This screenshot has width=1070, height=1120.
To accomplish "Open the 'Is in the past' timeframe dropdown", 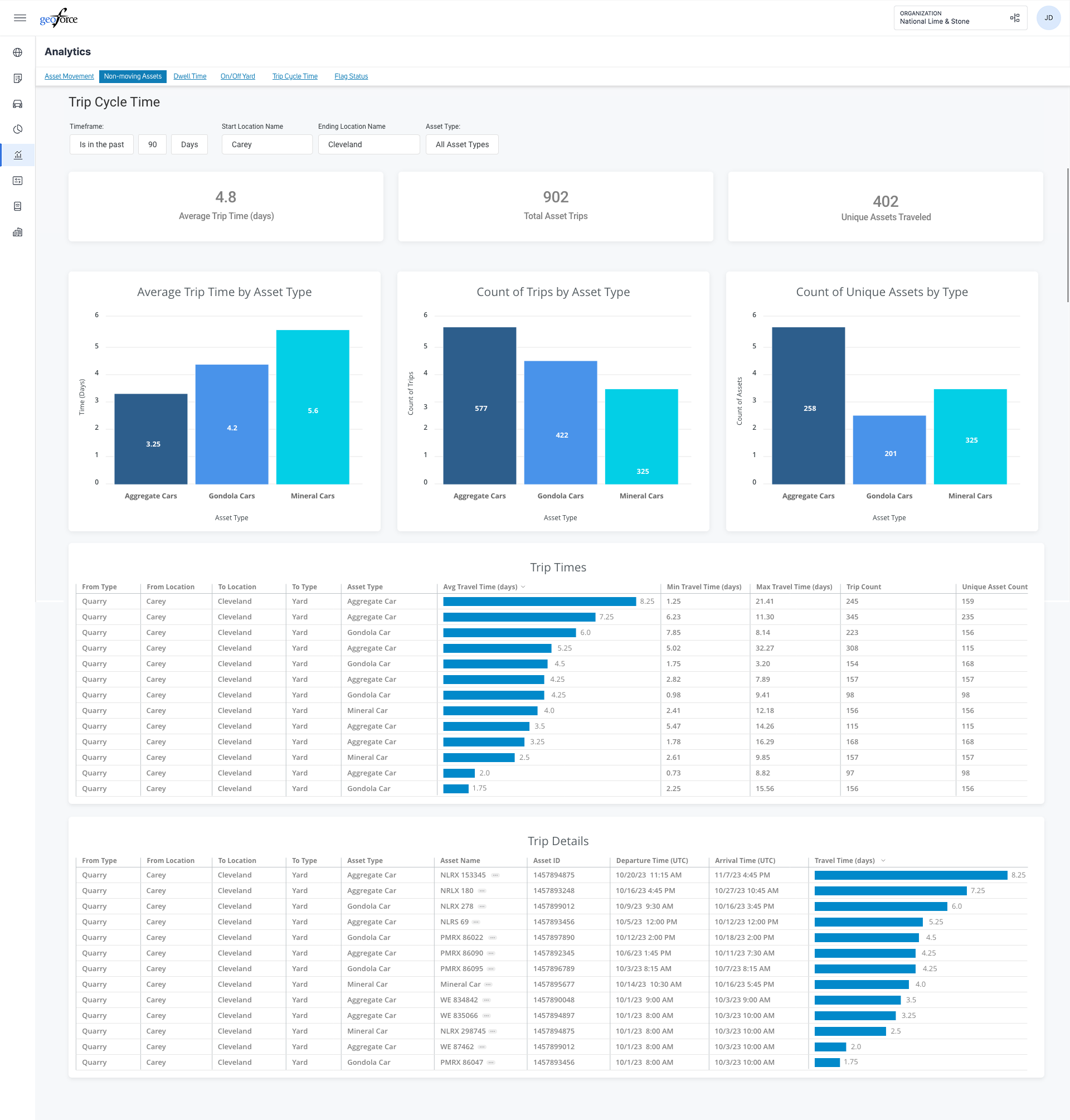I will (101, 144).
